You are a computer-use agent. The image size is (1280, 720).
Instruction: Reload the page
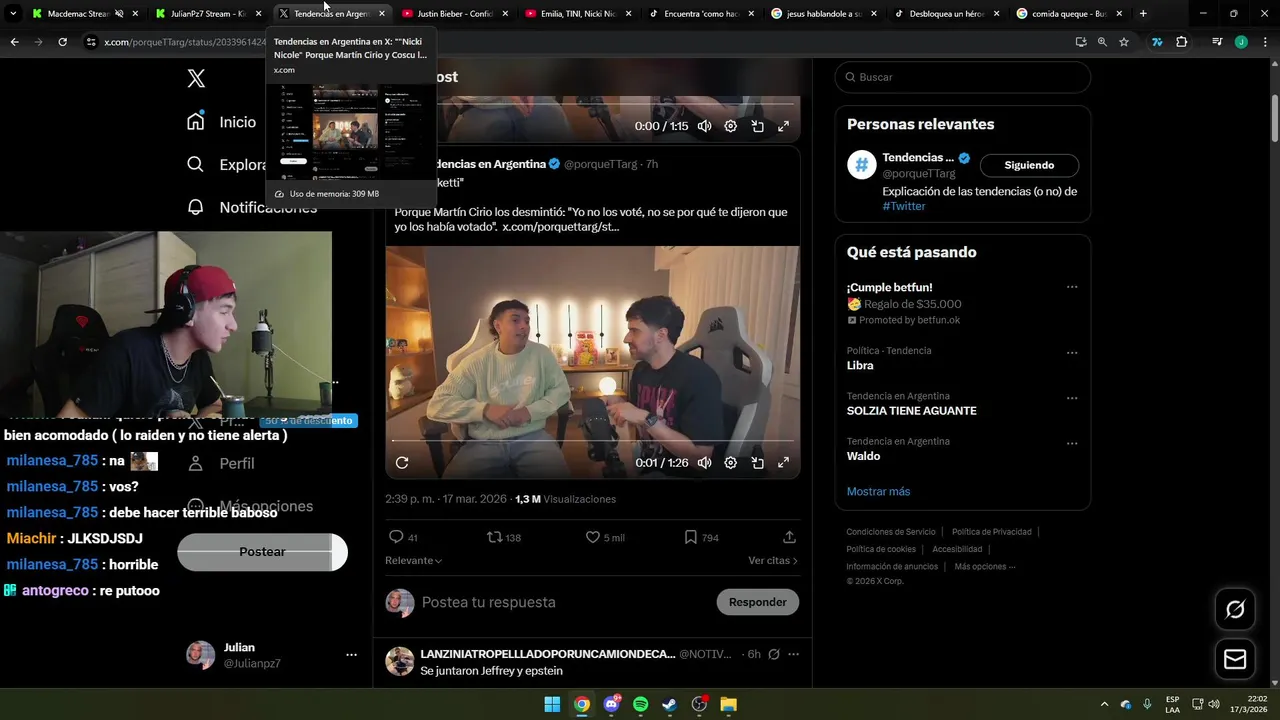point(62,42)
